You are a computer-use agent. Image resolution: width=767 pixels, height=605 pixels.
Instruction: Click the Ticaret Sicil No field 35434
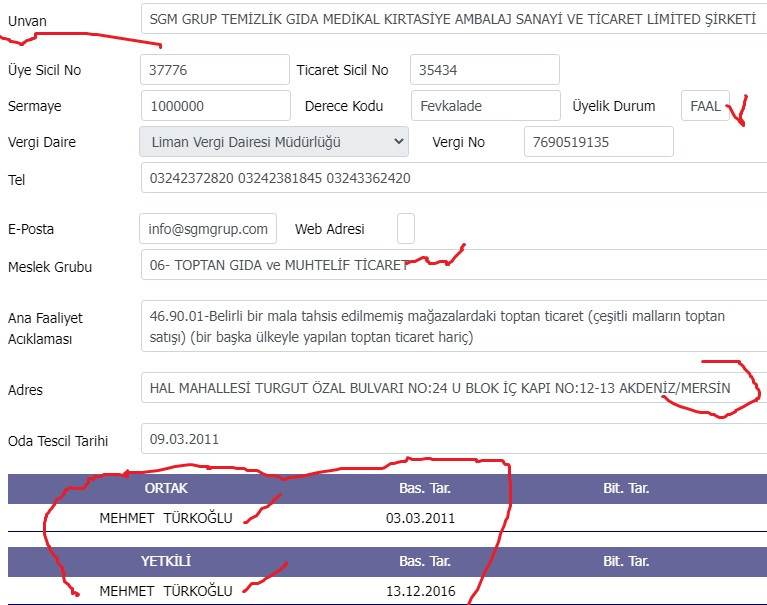485,69
